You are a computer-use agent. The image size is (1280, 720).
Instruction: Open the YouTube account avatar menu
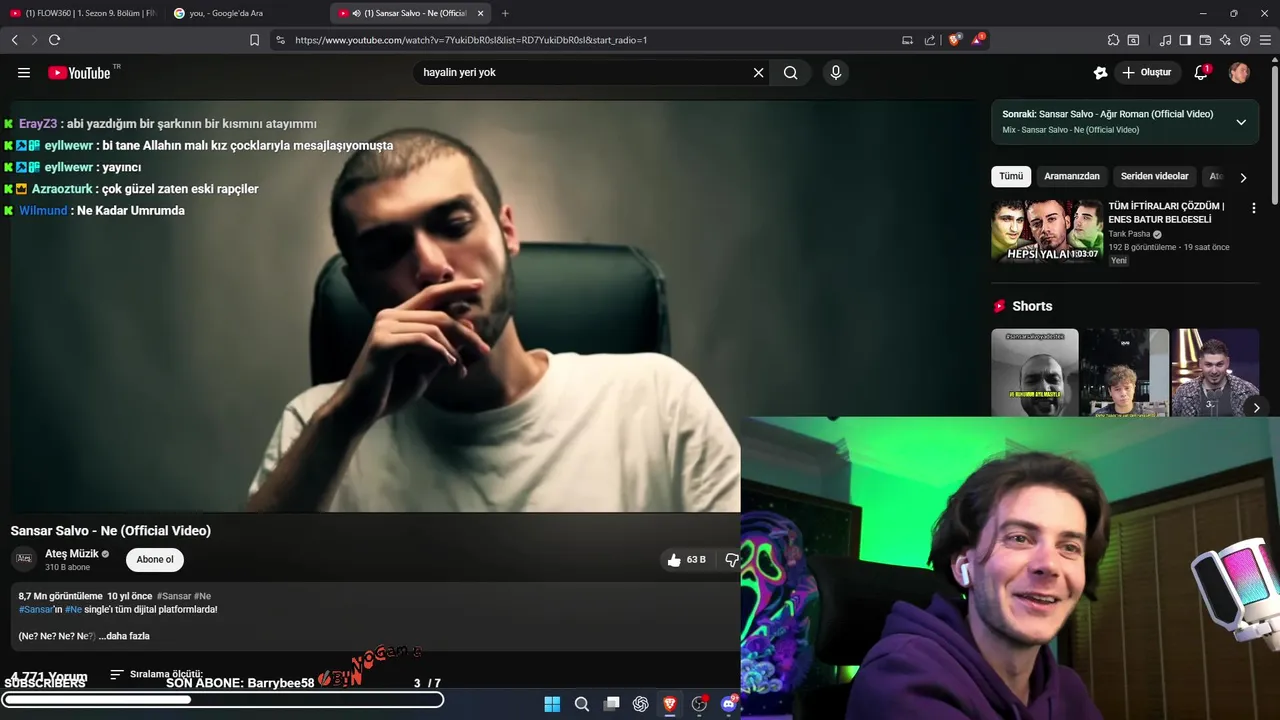[1239, 73]
